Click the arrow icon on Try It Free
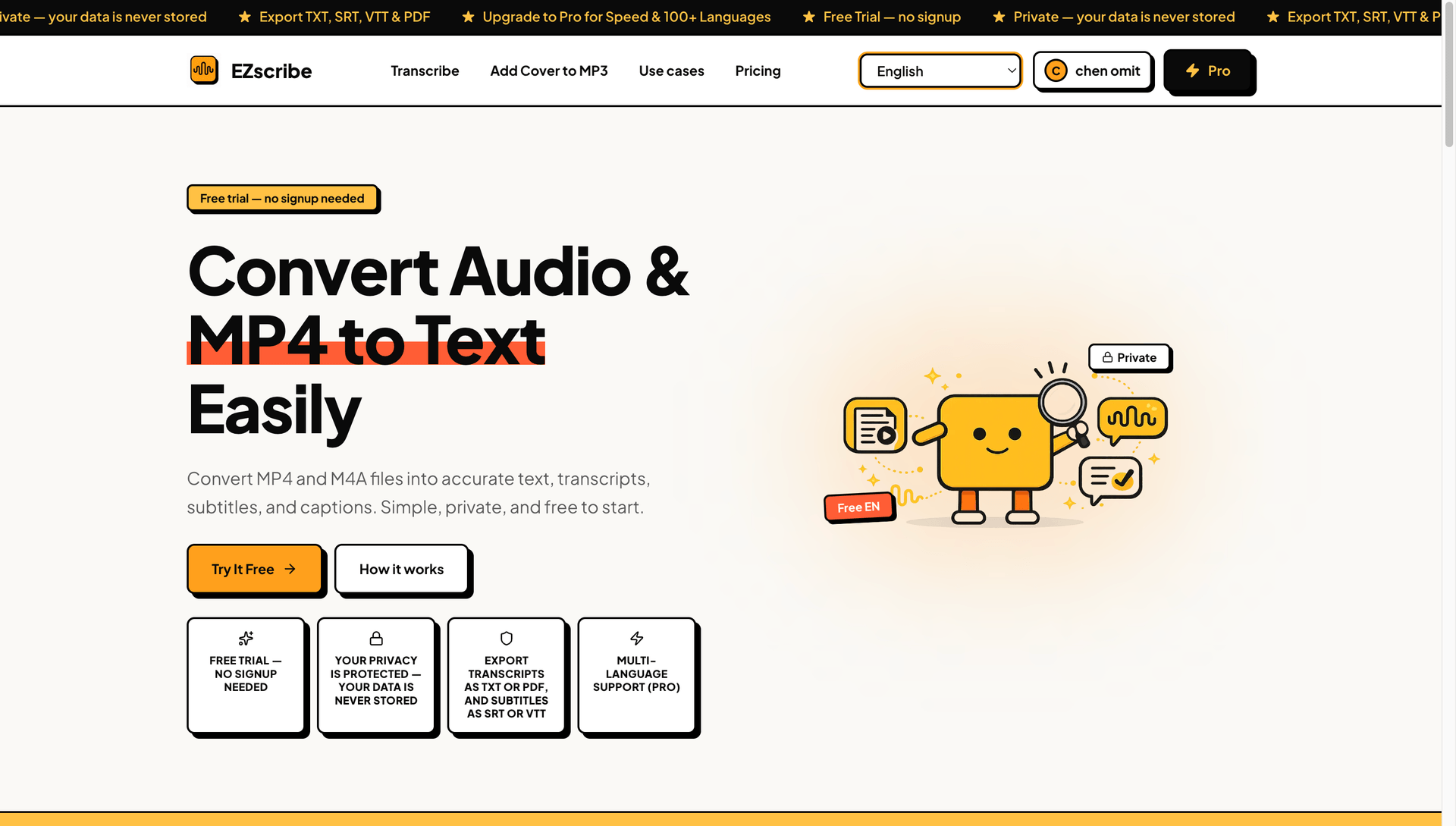Image resolution: width=1456 pixels, height=826 pixels. pos(290,569)
